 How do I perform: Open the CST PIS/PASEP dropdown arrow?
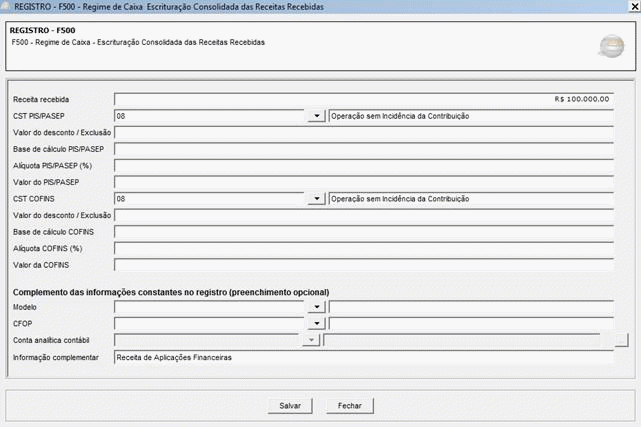316,116
